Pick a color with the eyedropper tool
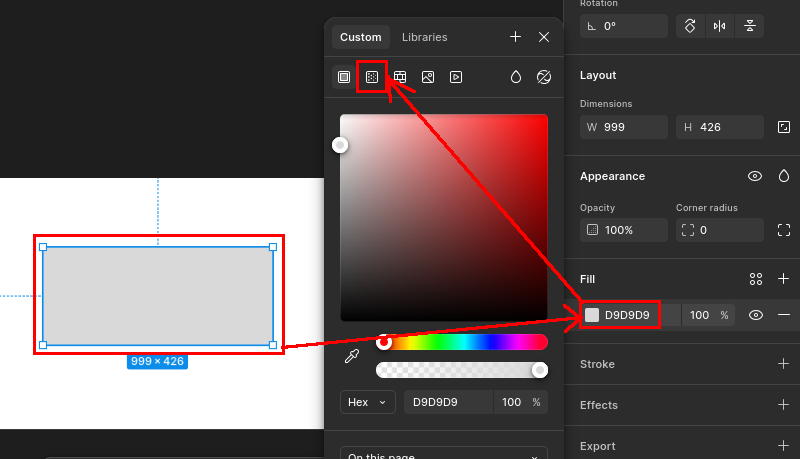Screen dimensions: 800x459 pyautogui.click(x=352, y=356)
